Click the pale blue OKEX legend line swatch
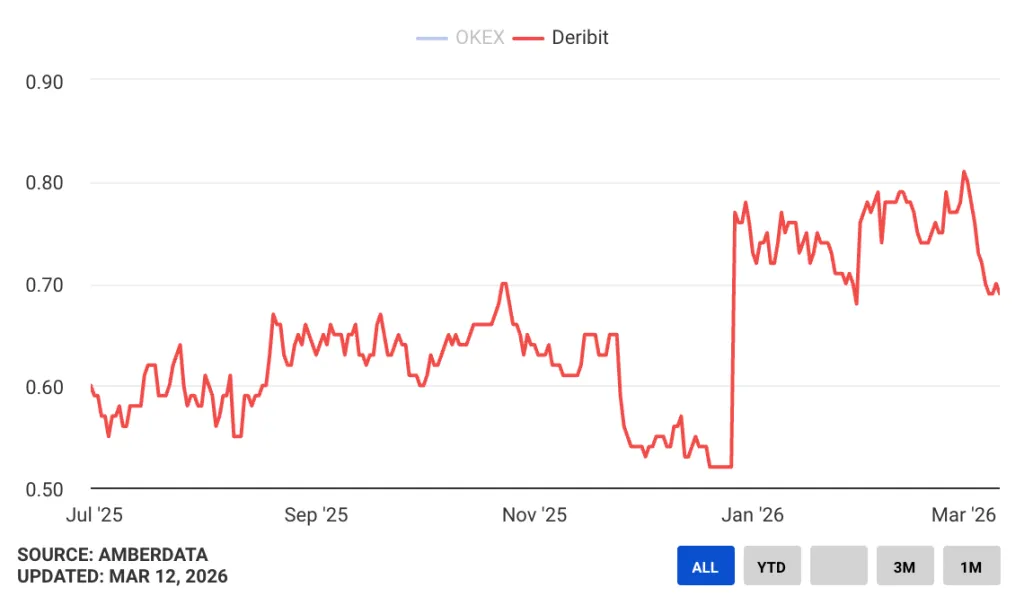 431,38
